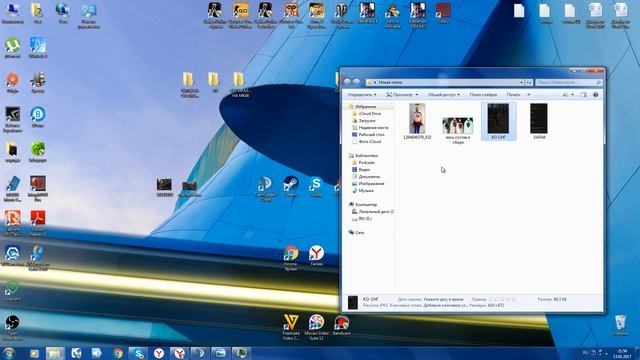This screenshot has width=640, height=360.
Task: Click taskbar clock in system tray
Action: coord(622,353)
